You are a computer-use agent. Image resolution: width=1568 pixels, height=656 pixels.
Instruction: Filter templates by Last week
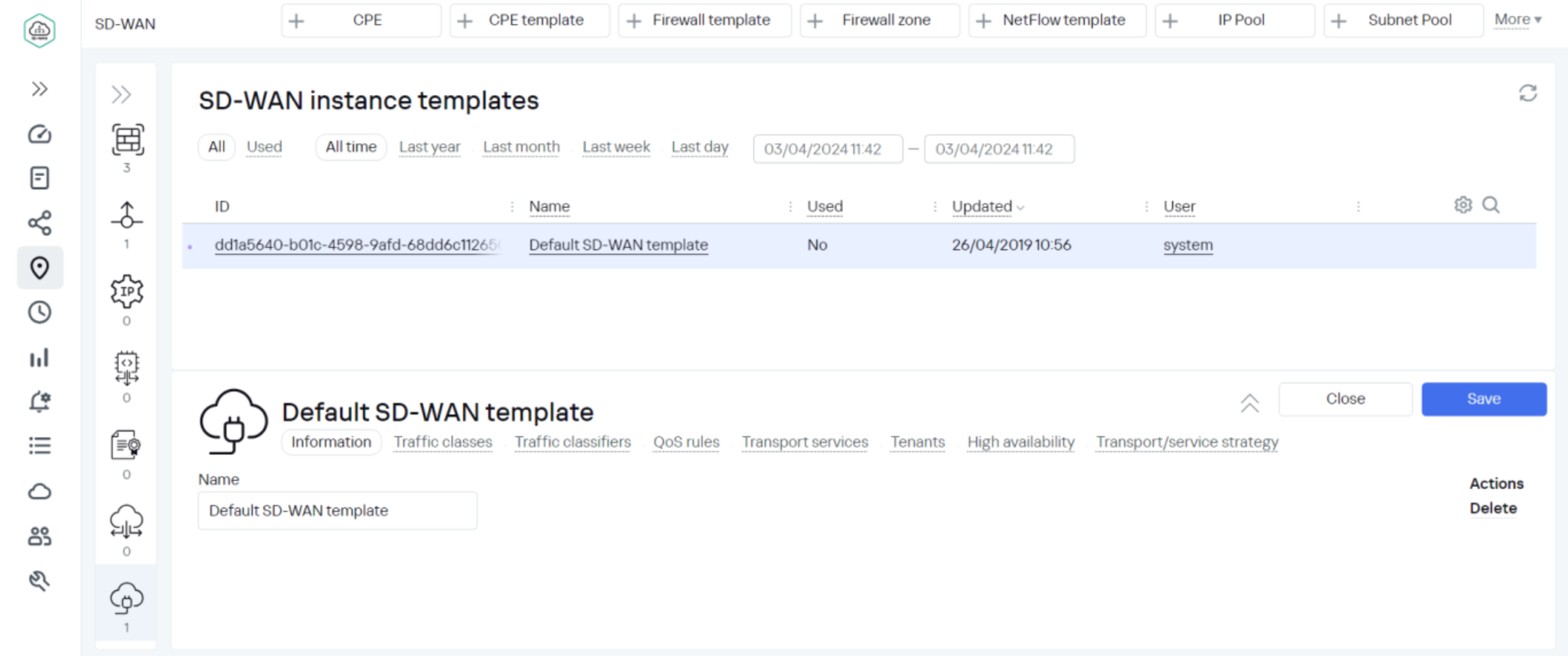(x=616, y=147)
